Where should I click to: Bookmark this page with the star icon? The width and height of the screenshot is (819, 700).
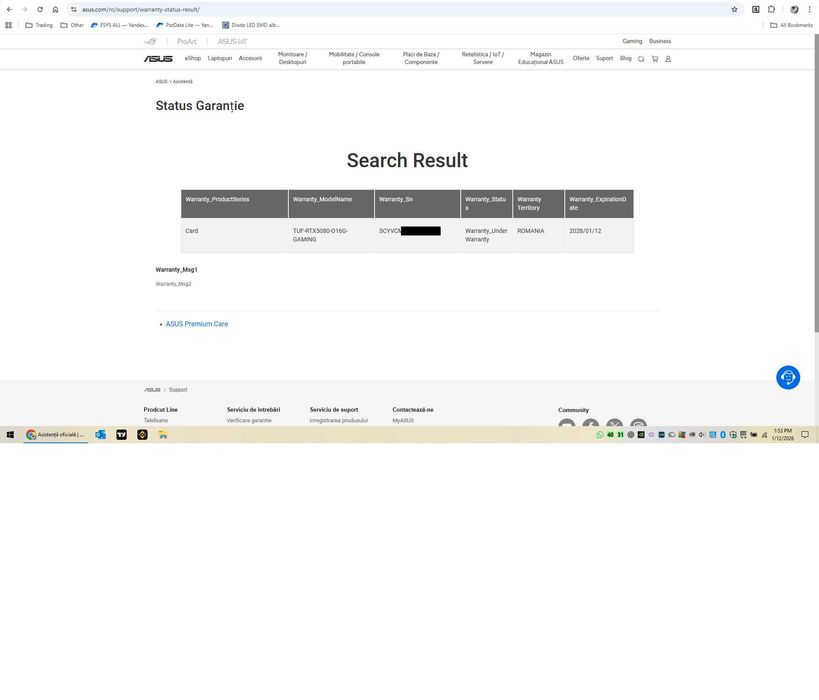point(734,9)
